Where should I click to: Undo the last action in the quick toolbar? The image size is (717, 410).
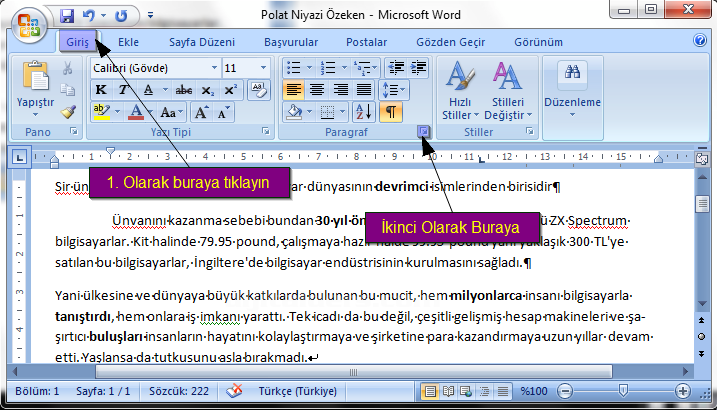pyautogui.click(x=88, y=16)
